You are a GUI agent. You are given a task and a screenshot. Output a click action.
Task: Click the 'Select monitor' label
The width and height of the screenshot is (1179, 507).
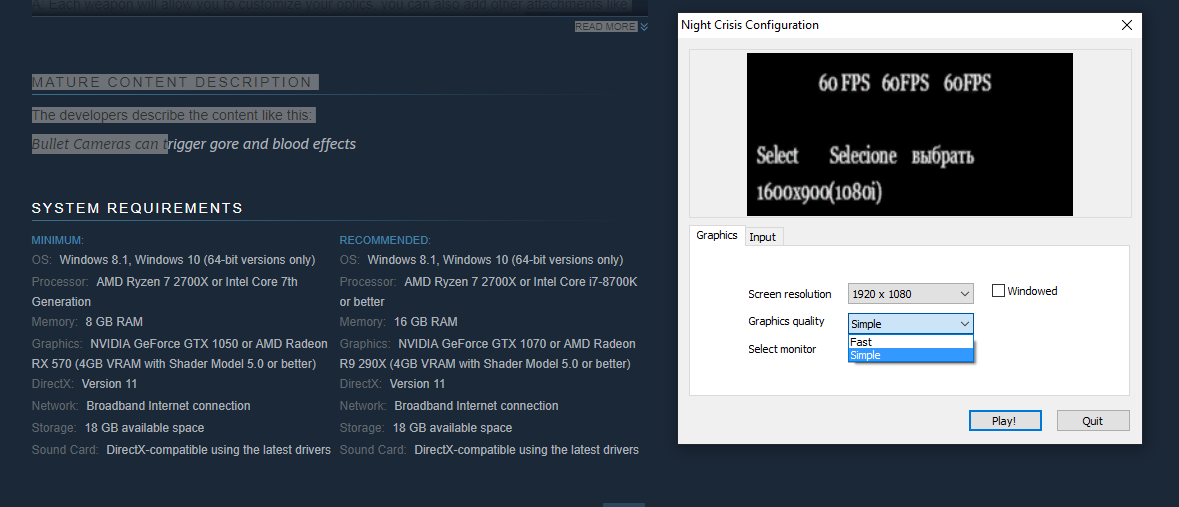click(782, 349)
